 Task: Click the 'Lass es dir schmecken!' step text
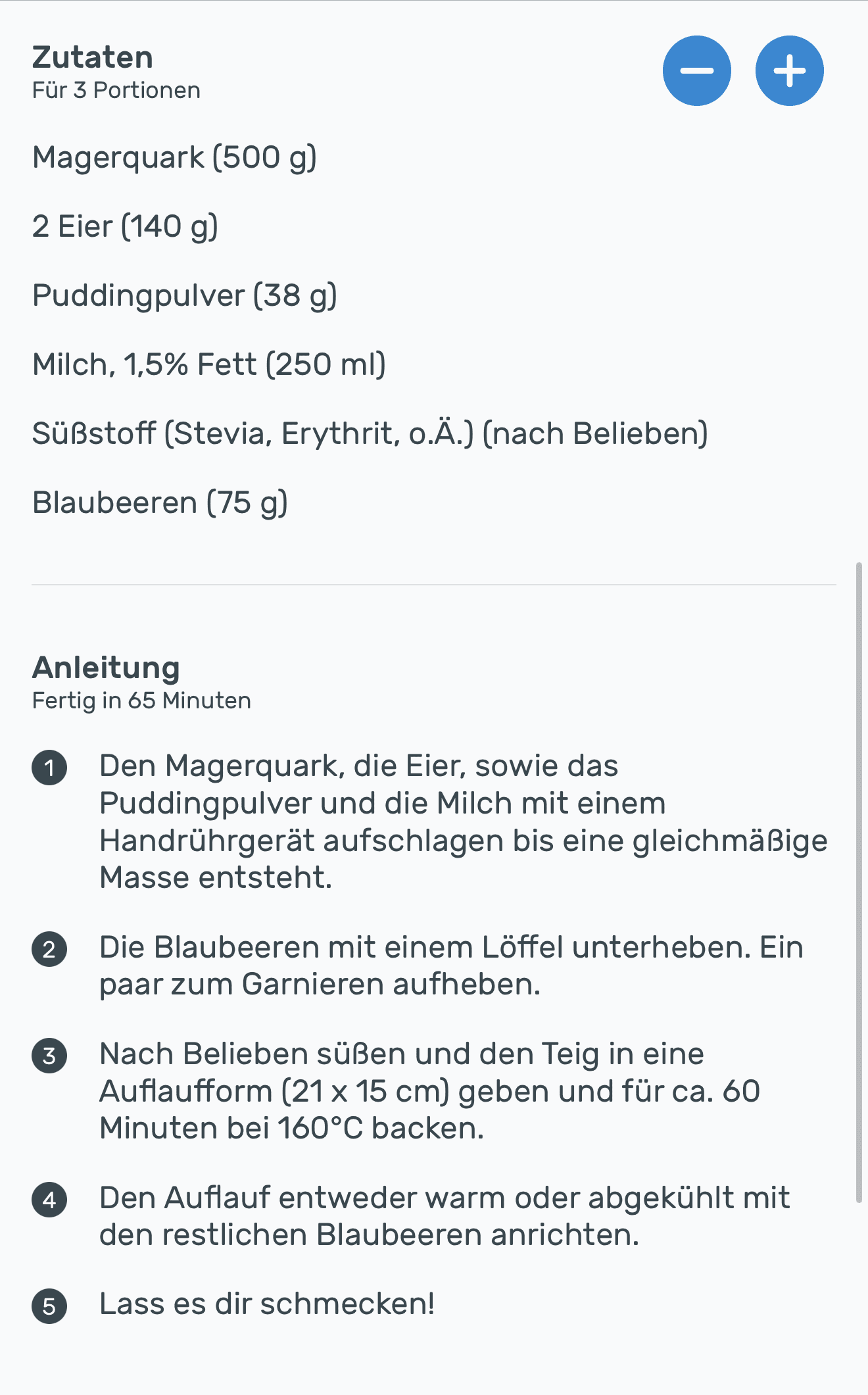pos(267,1304)
